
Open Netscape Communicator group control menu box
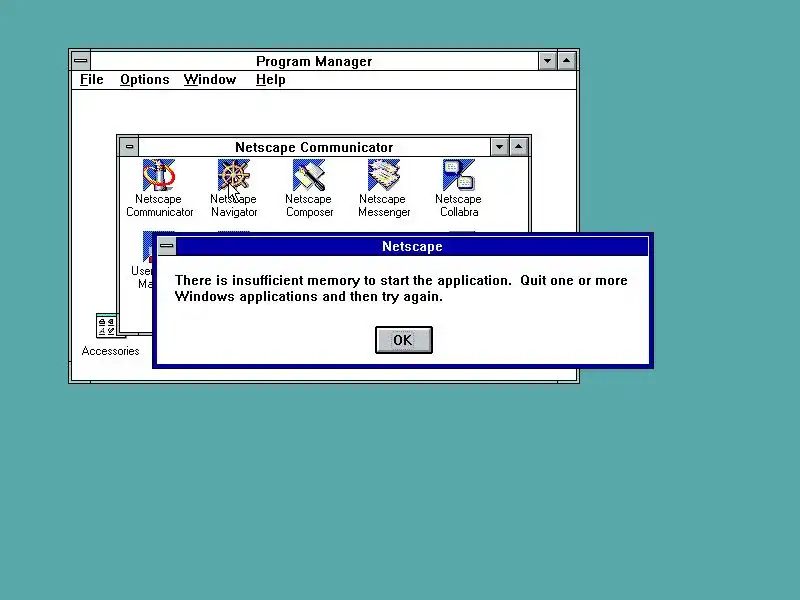tap(129, 147)
